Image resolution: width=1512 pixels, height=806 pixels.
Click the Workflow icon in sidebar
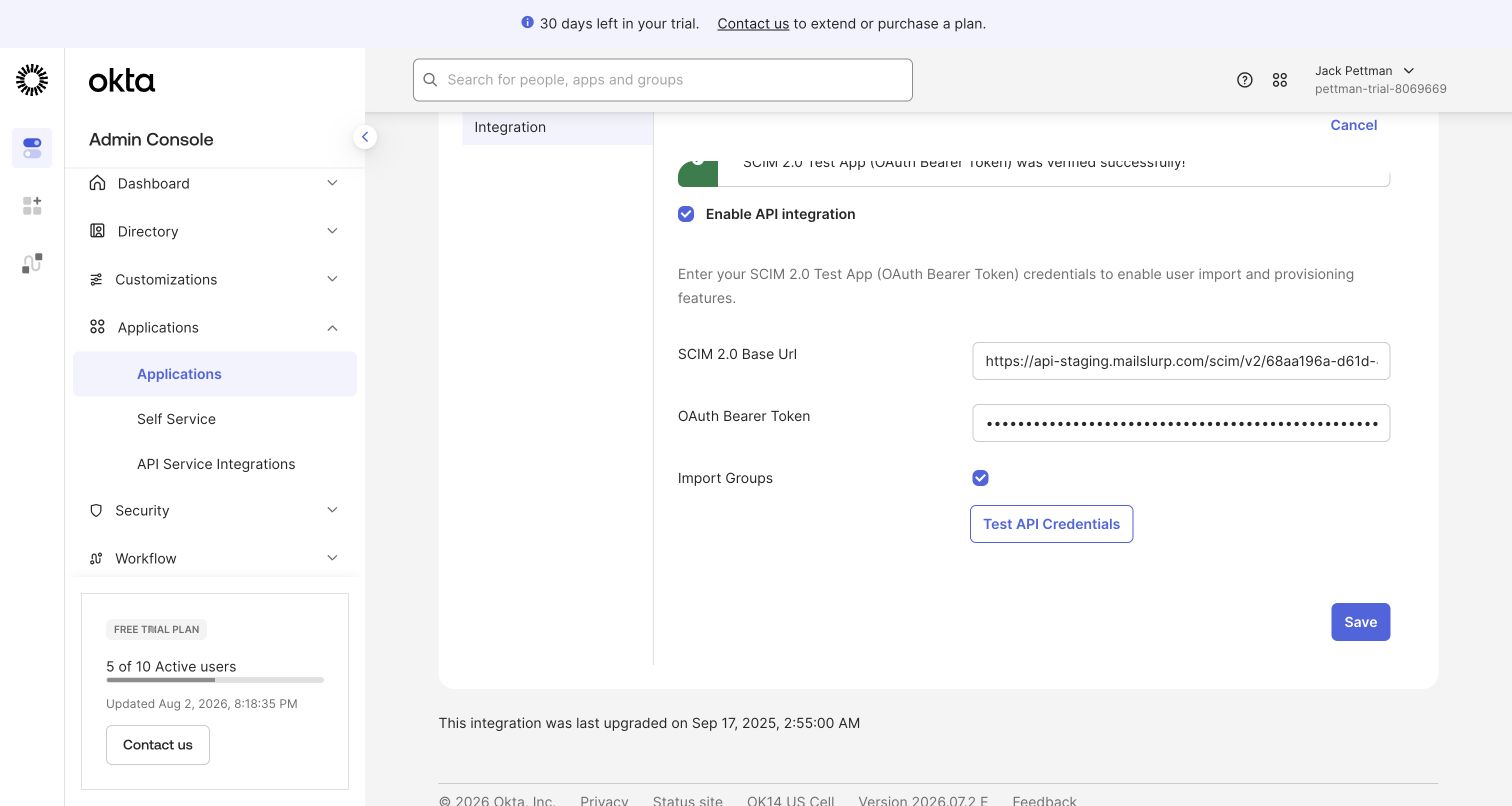click(x=96, y=558)
